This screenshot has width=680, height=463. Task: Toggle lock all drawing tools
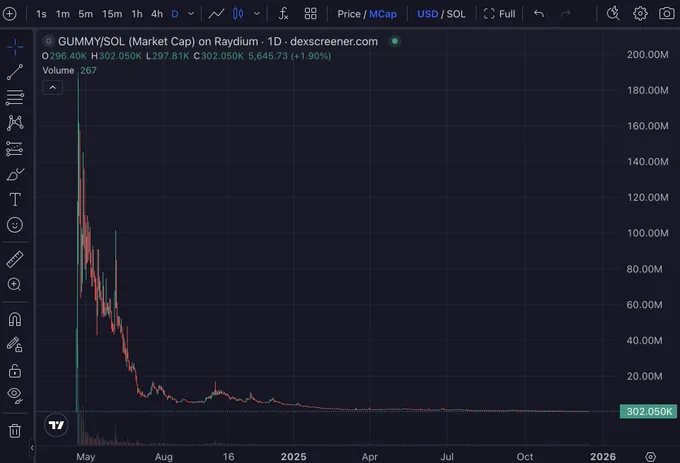point(15,371)
